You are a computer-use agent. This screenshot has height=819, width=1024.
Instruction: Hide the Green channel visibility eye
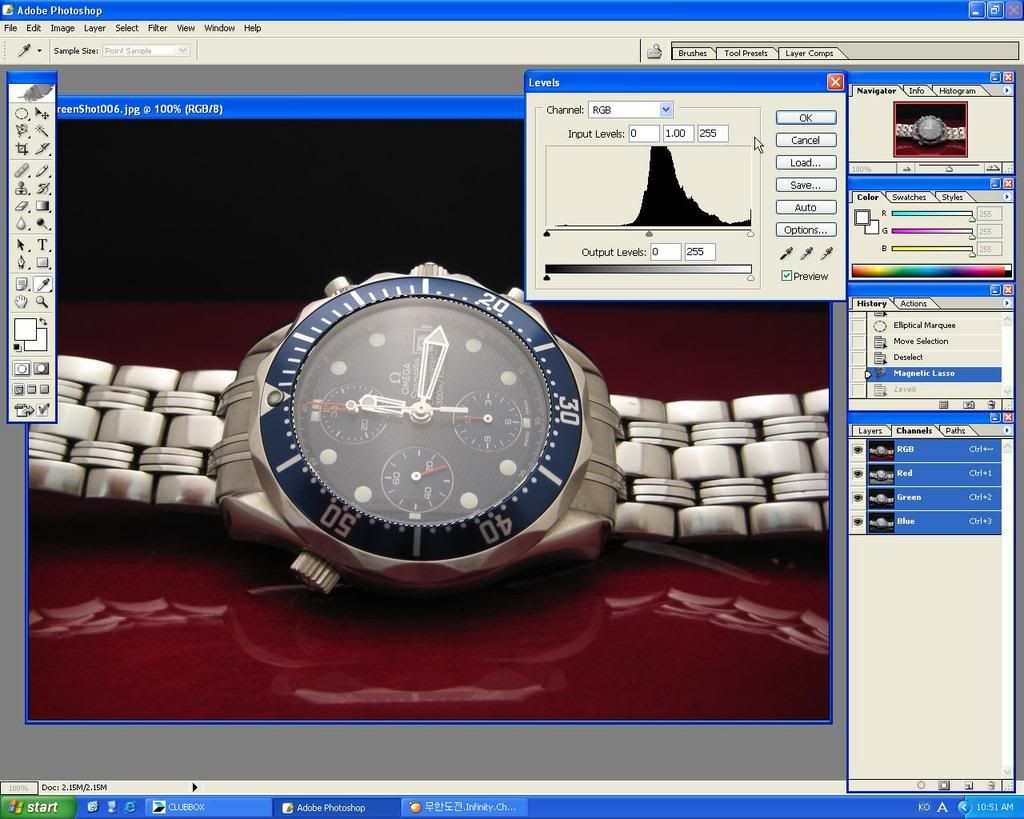coord(857,498)
